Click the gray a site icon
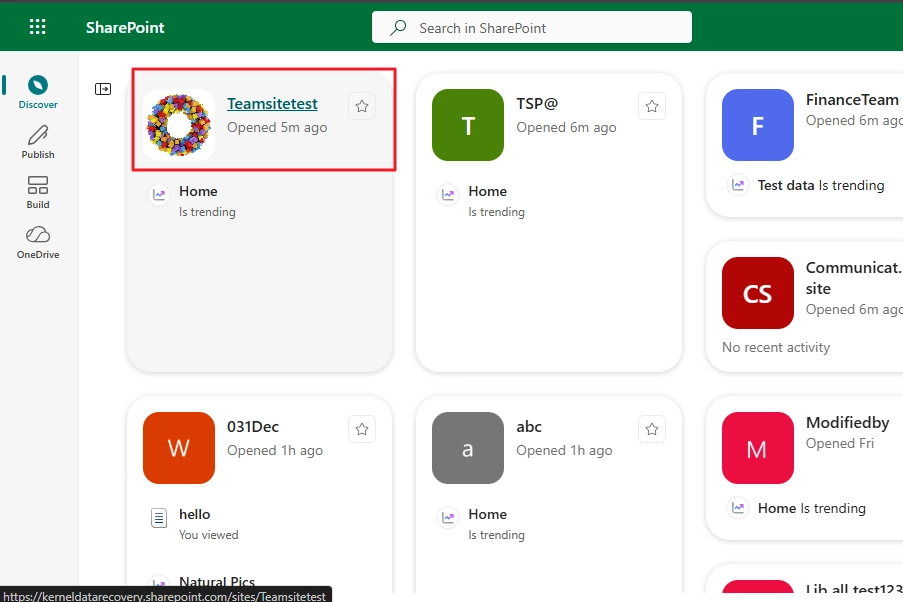 (468, 448)
